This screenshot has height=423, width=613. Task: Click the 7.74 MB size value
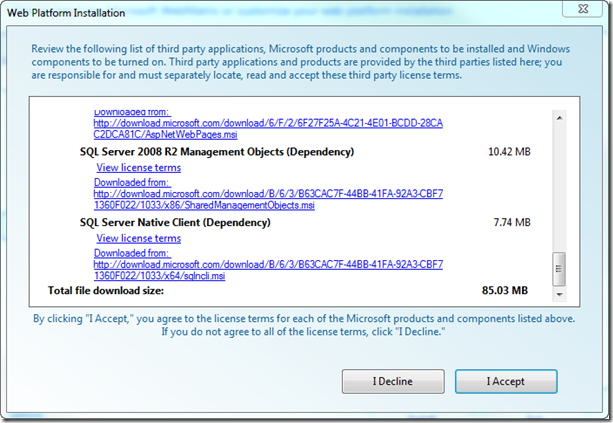(x=512, y=222)
